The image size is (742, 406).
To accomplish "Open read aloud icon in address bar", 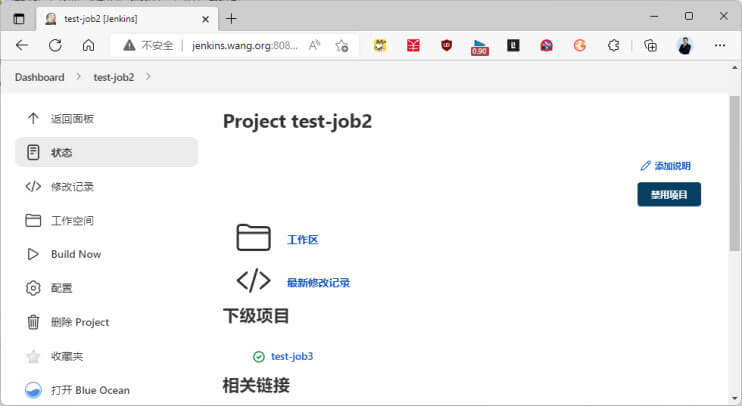I will point(314,45).
